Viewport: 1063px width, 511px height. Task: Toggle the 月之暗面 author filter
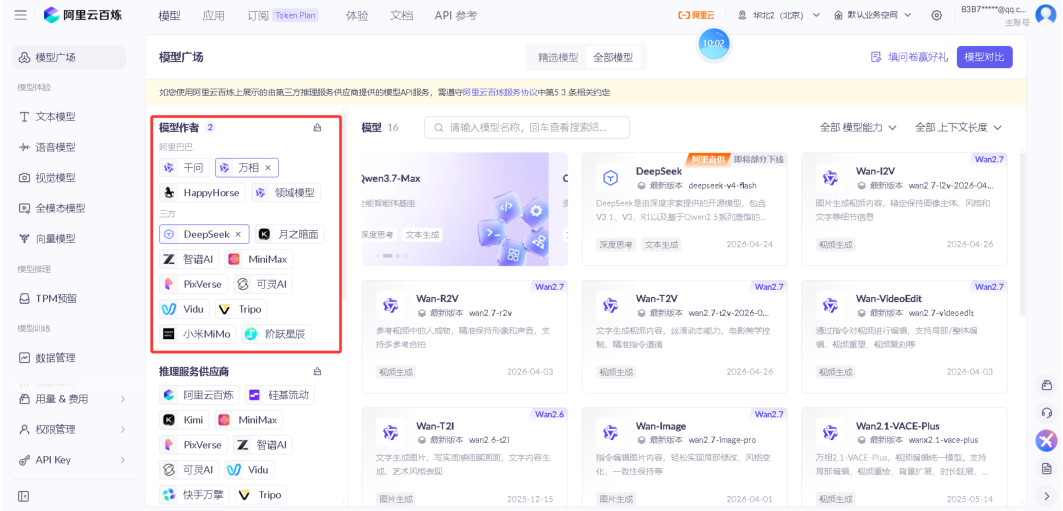click(x=290, y=234)
